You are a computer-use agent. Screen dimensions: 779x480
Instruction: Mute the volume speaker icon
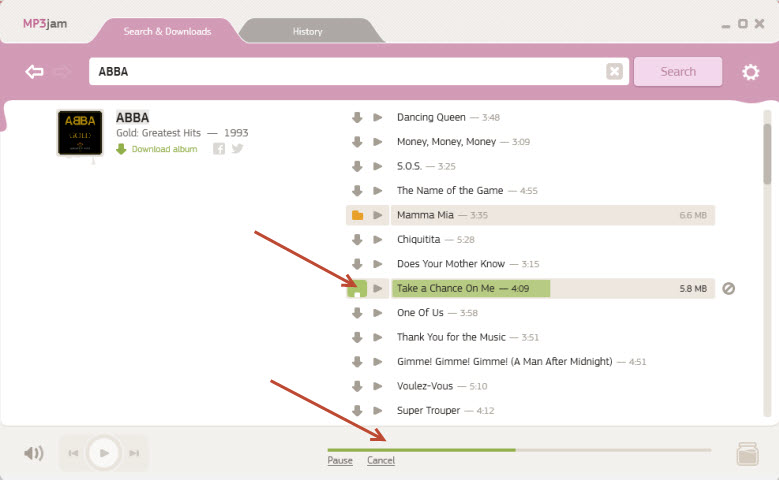point(34,453)
